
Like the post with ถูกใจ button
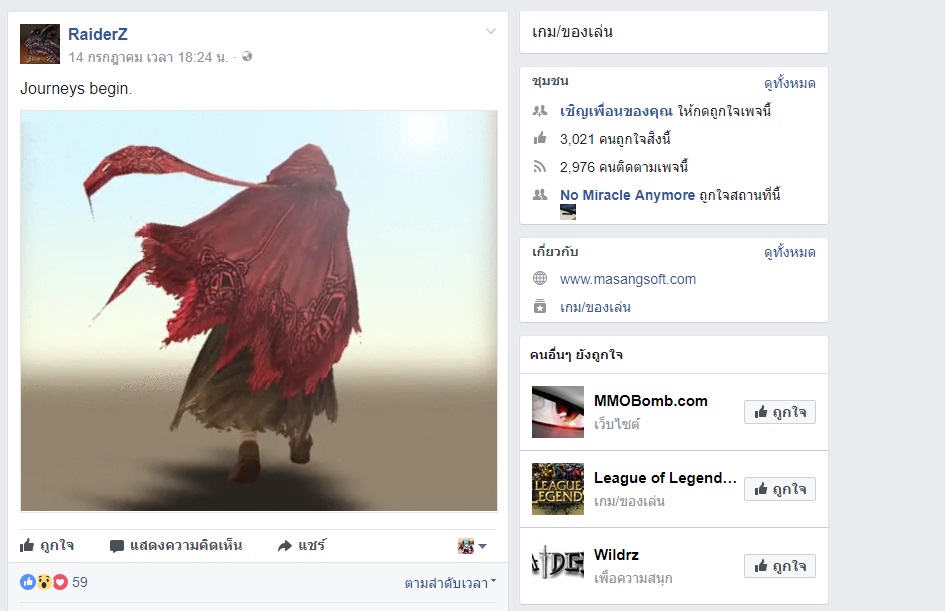coord(47,546)
